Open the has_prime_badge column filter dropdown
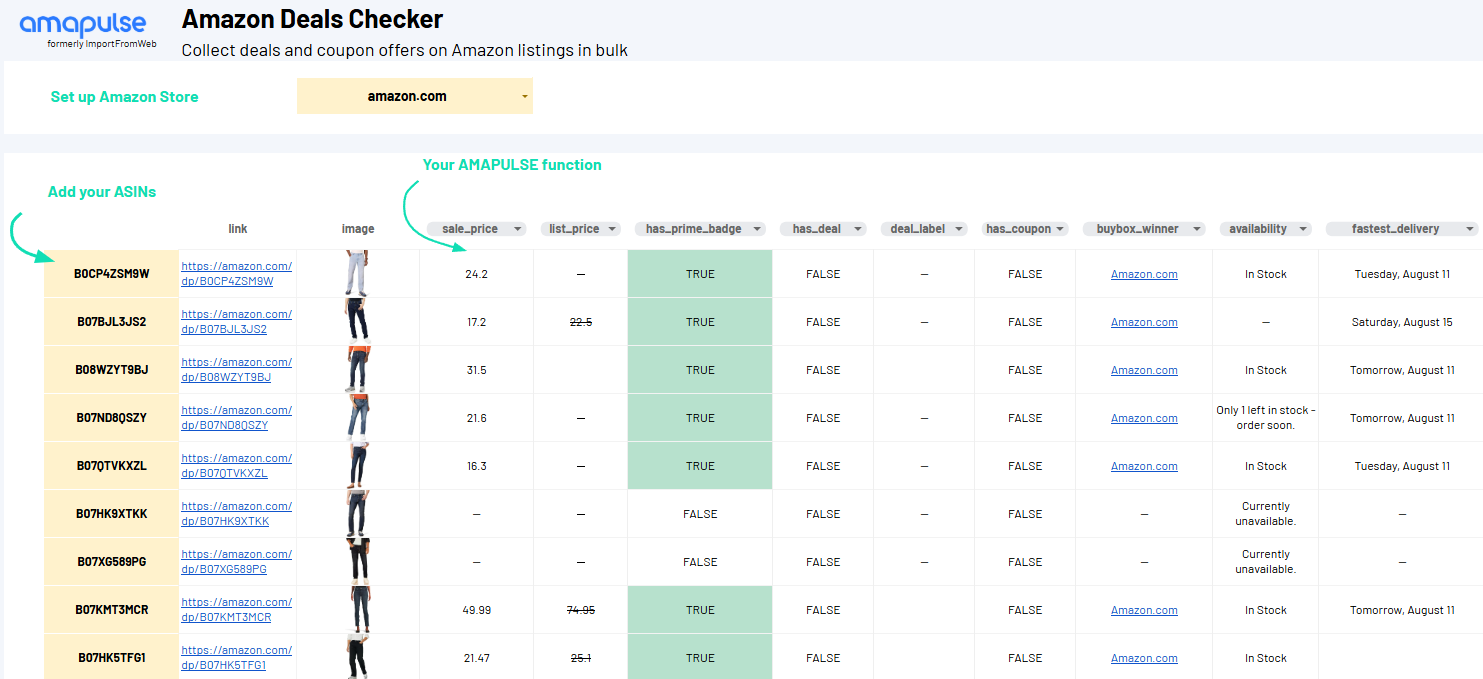Screen dimensions: 1483x679 (x=756, y=229)
